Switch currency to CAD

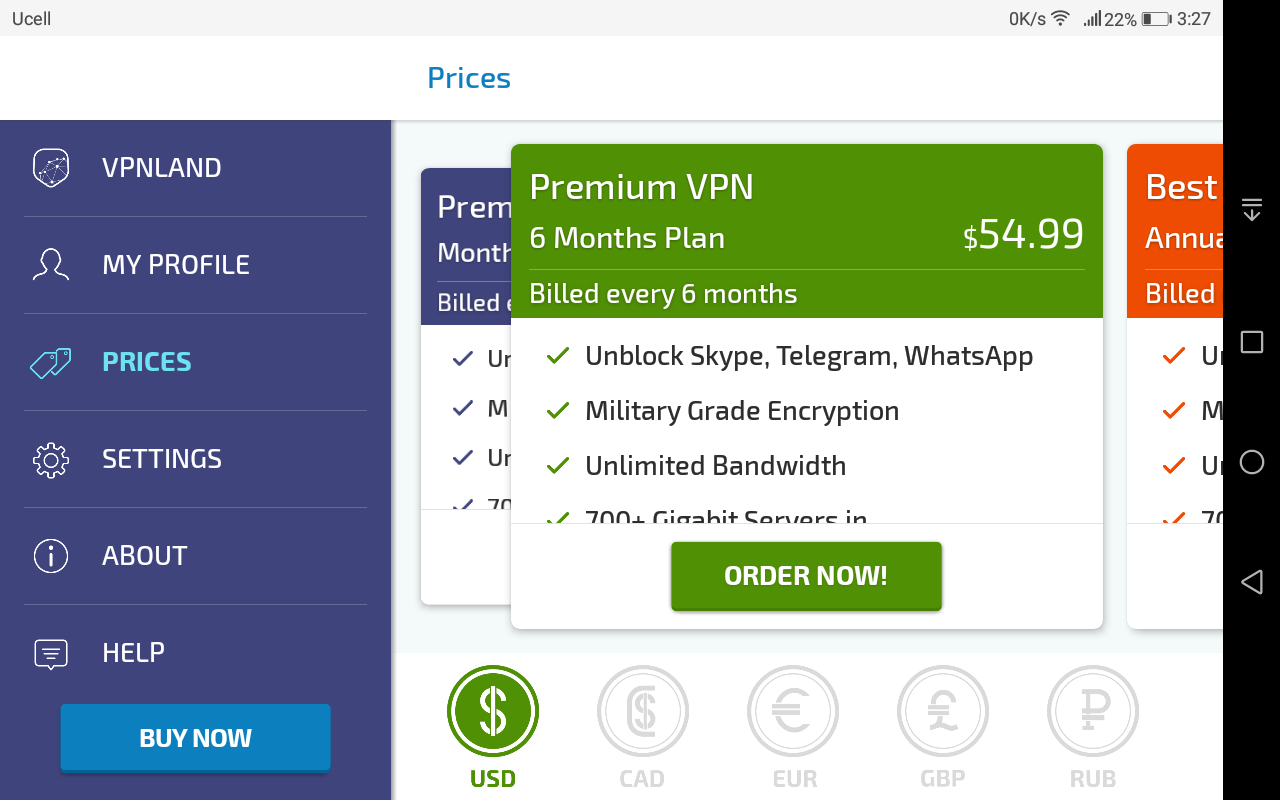643,711
